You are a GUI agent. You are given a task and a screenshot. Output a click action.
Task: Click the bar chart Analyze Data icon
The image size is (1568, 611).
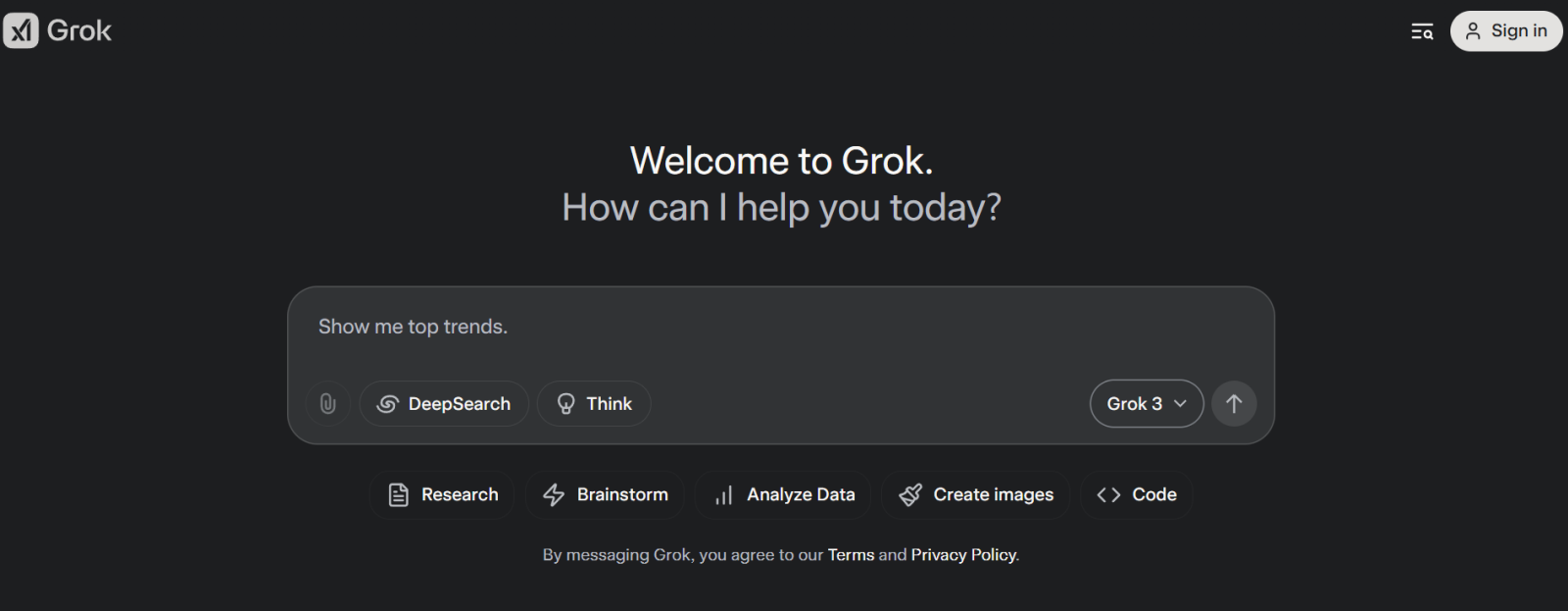[x=723, y=495]
